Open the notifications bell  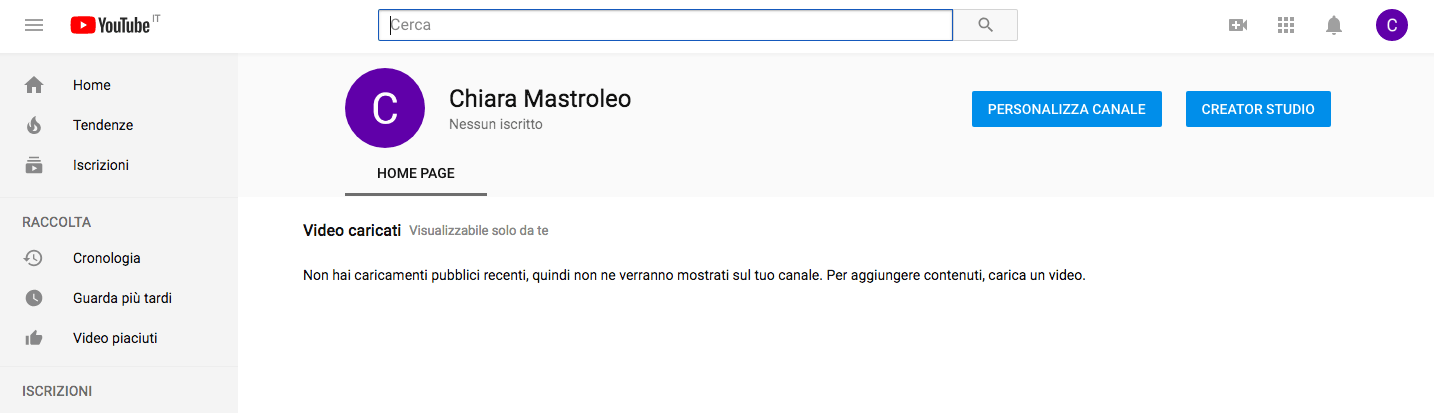(x=1334, y=25)
